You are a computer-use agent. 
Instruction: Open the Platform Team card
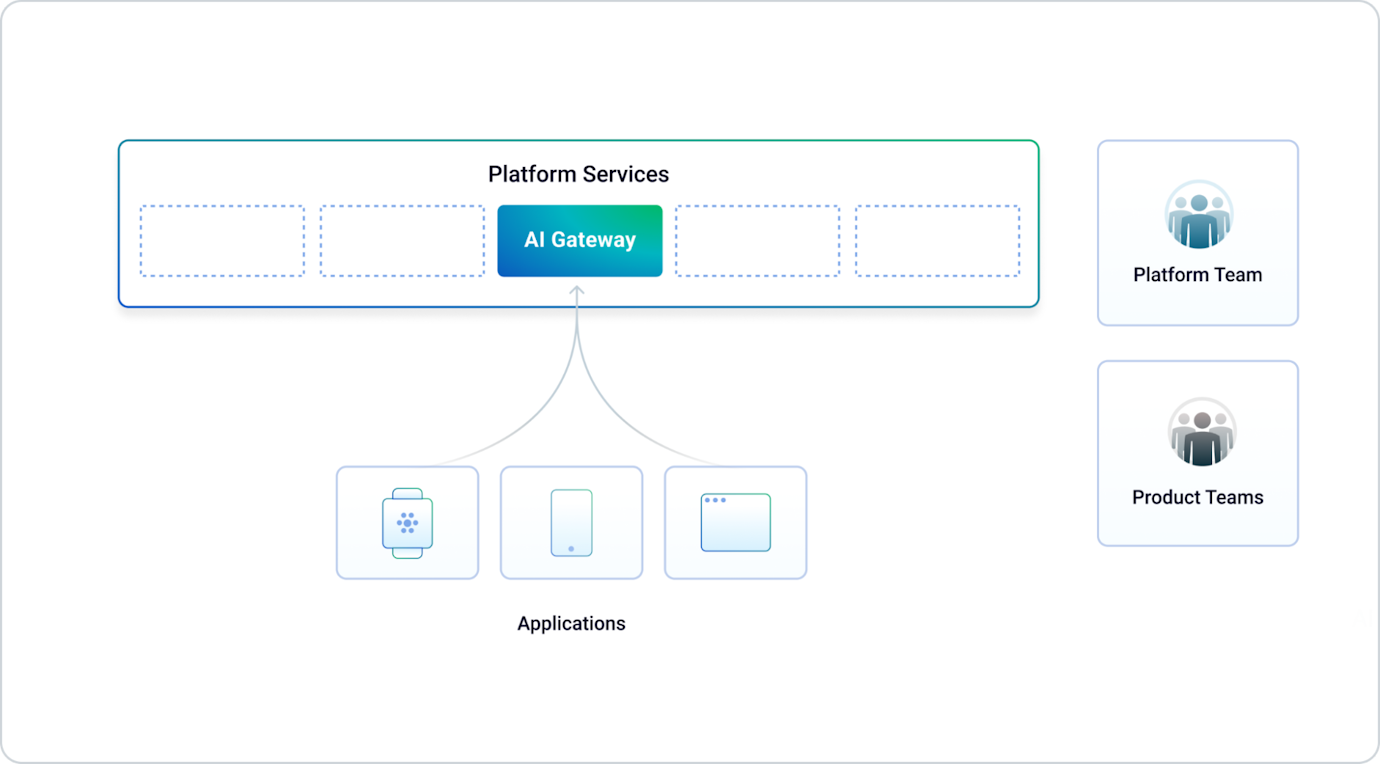(1197, 233)
